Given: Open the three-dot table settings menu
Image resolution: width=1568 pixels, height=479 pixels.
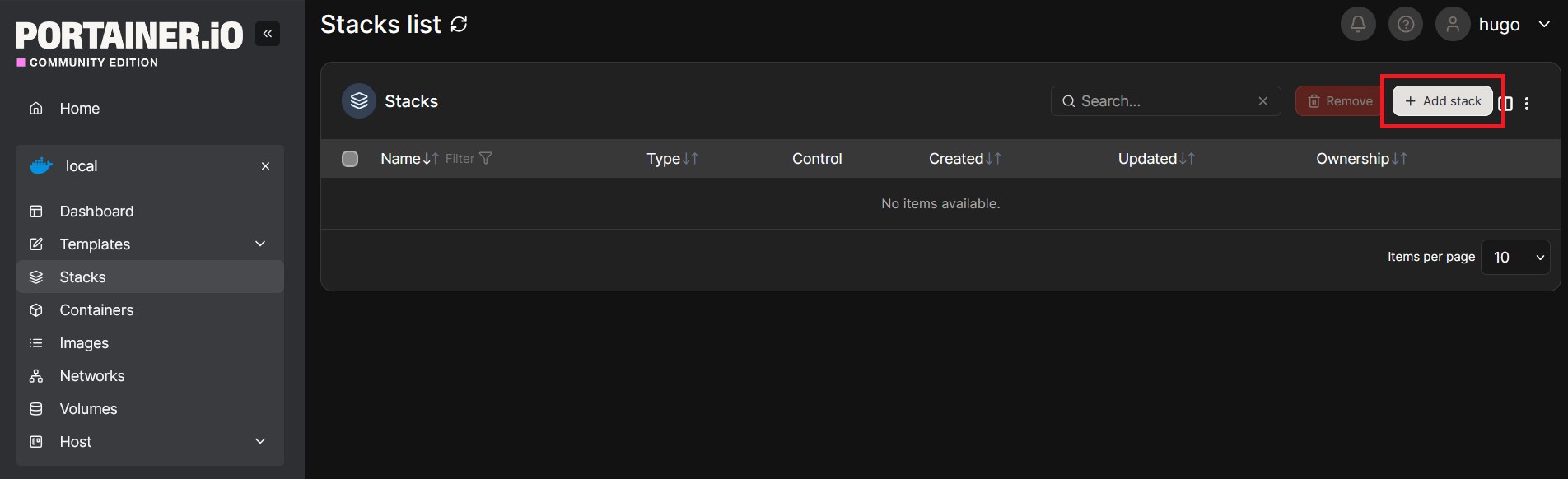Looking at the screenshot, I should [1527, 103].
